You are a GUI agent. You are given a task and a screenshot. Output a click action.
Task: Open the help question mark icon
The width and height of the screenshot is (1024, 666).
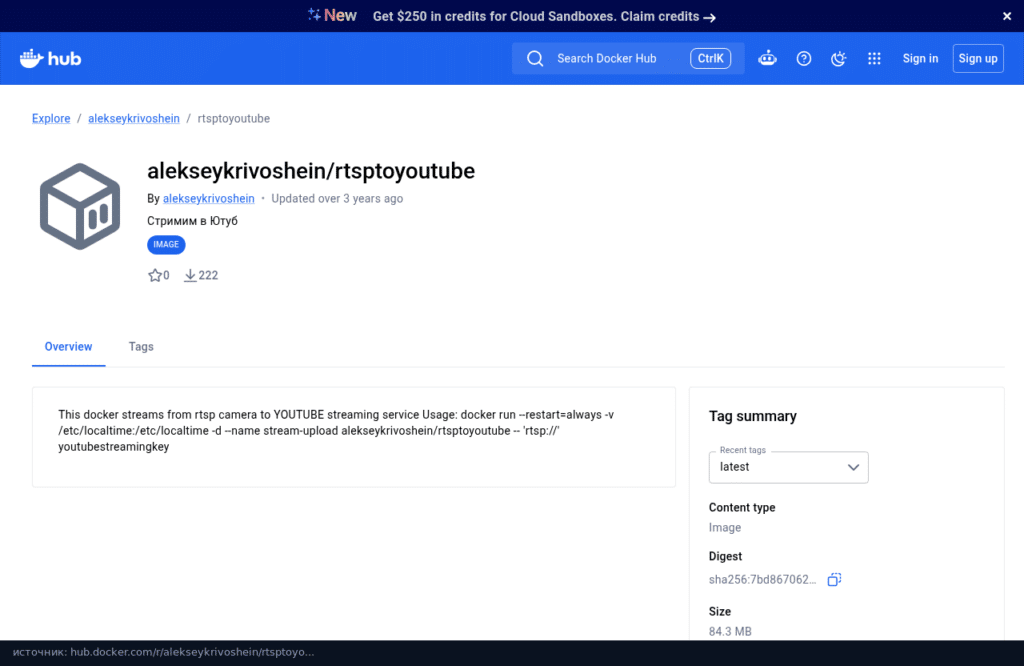point(803,59)
